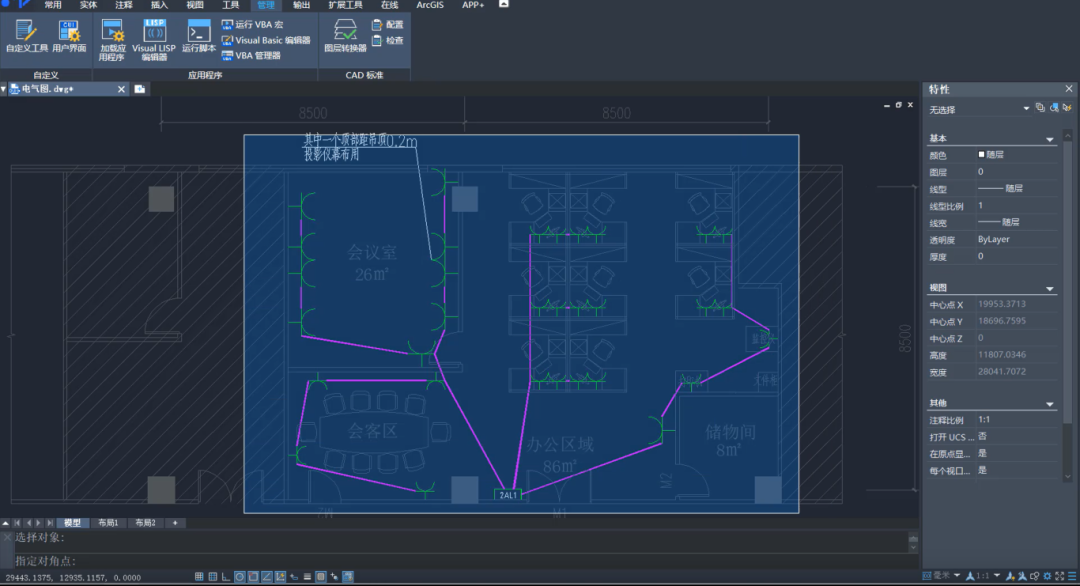The width and height of the screenshot is (1080, 586).
Task: Jump to last layout tab arrow
Action: (x=50, y=523)
